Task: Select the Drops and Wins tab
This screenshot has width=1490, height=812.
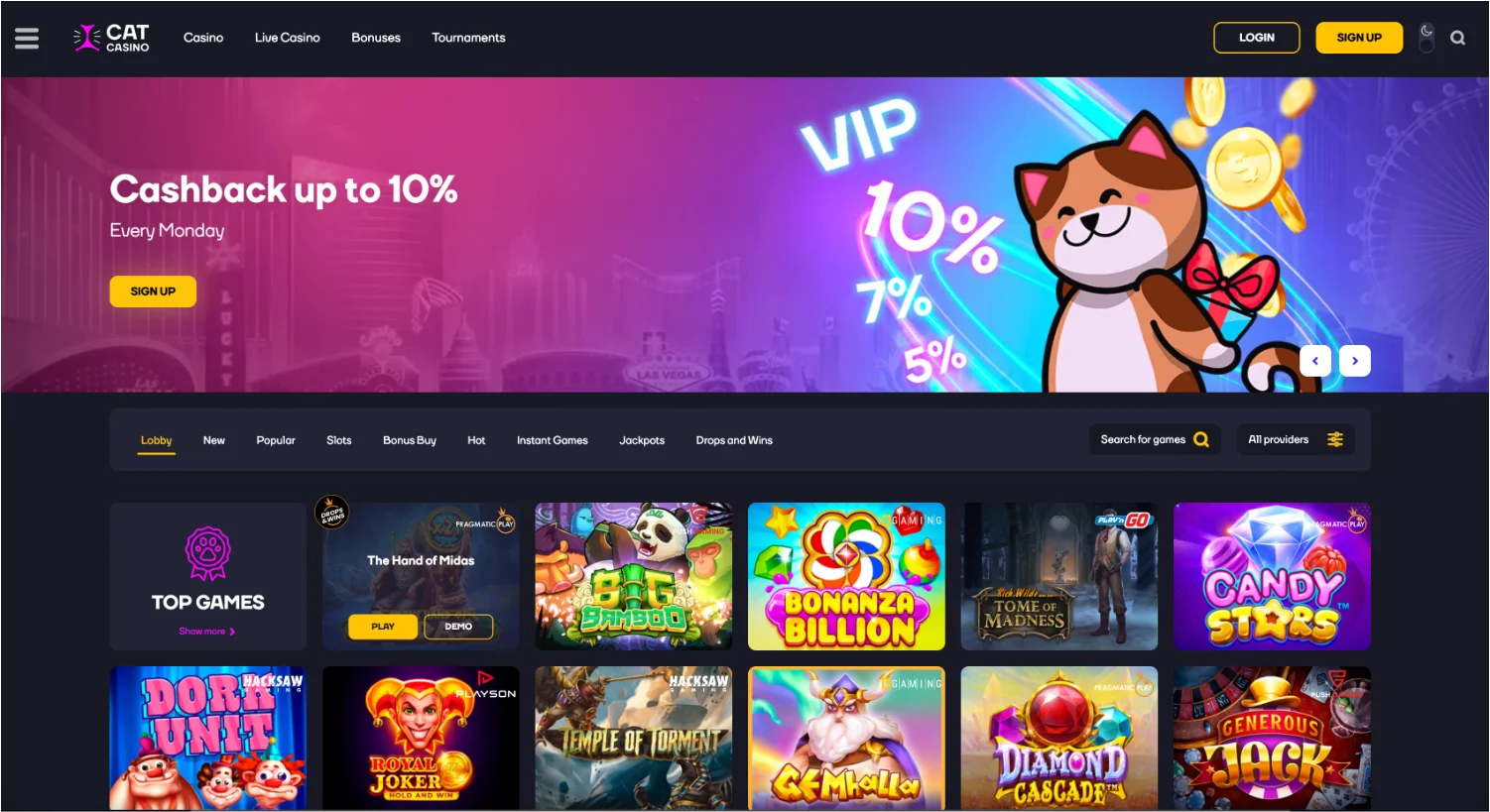Action: click(x=734, y=440)
